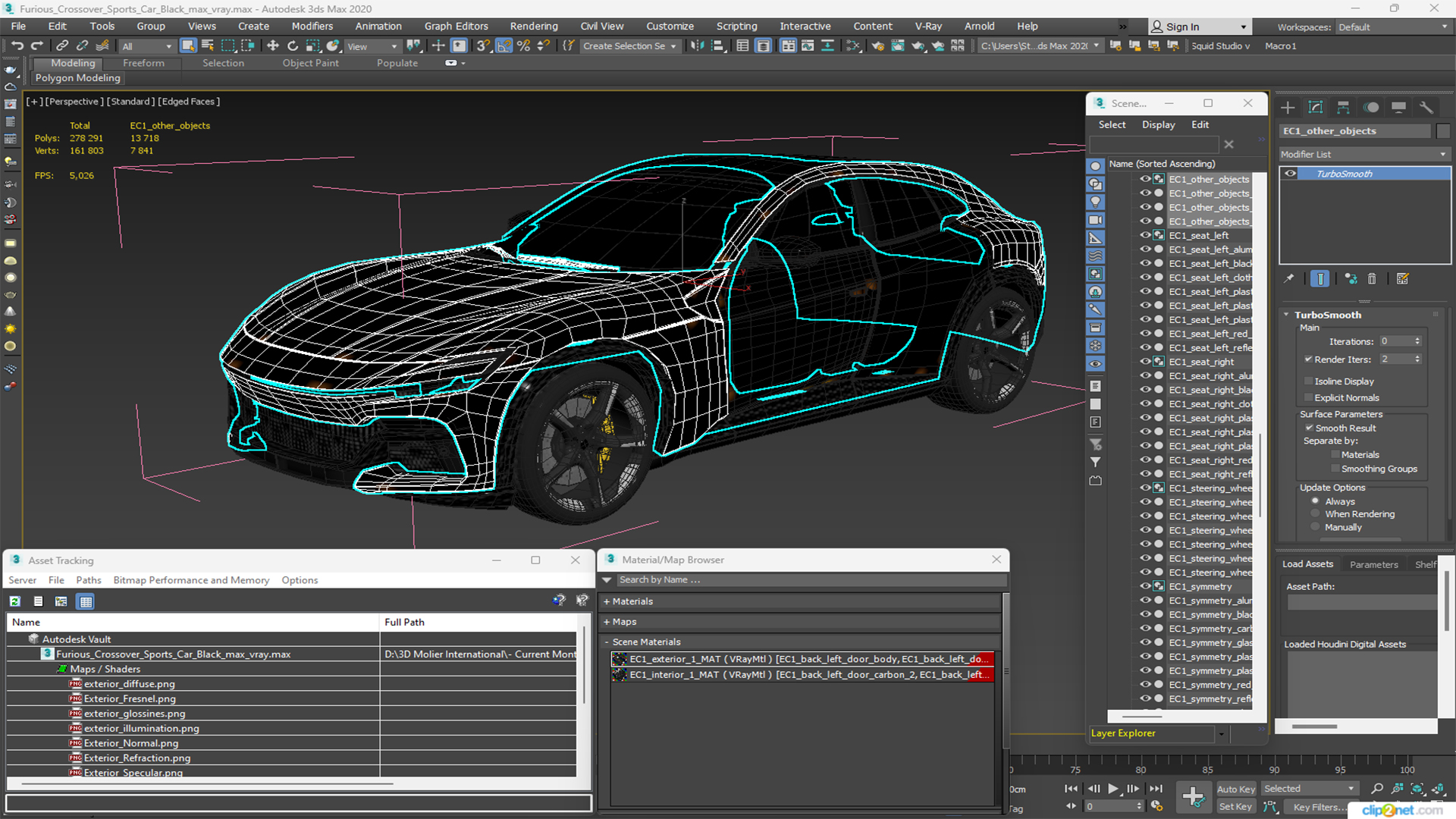The image size is (1456, 819).
Task: Click the Set Key button
Action: 1235,807
